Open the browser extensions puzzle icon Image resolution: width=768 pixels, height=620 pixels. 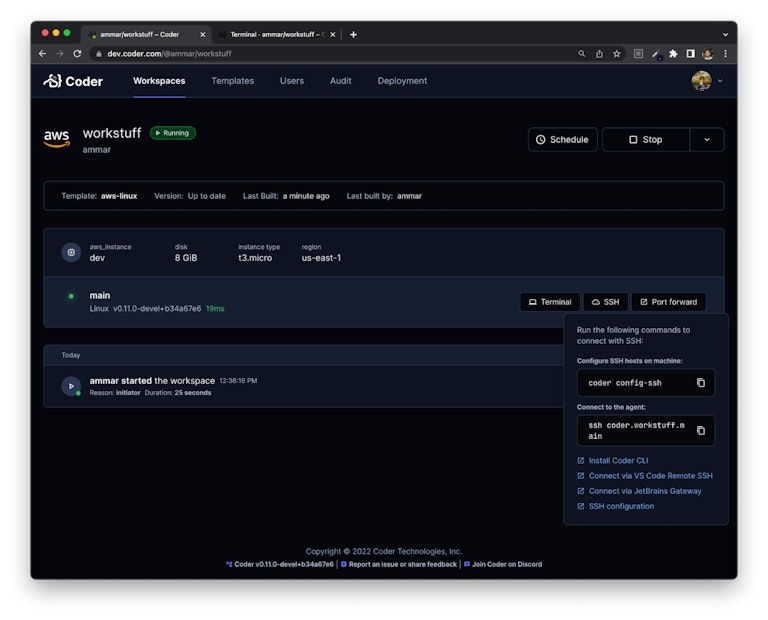(673, 54)
